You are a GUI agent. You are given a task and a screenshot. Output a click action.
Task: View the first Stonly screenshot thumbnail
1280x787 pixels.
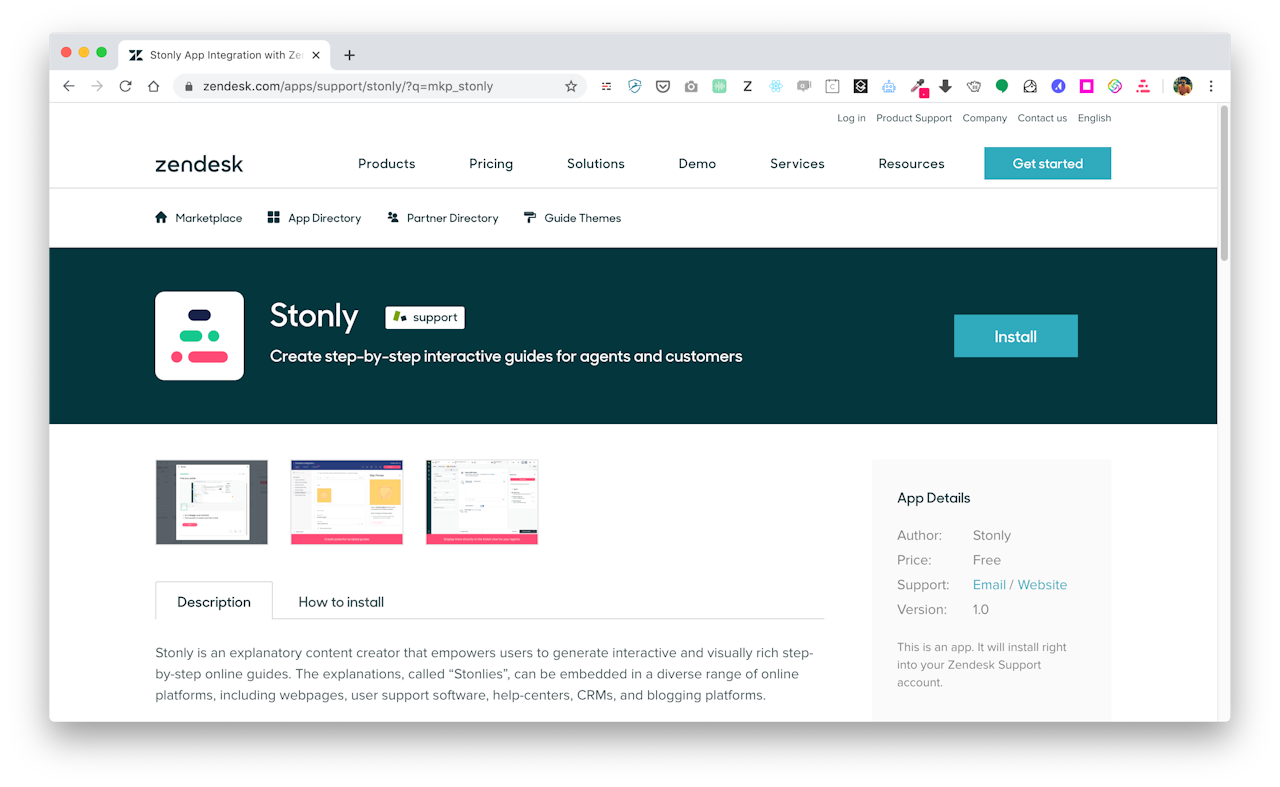(x=211, y=501)
